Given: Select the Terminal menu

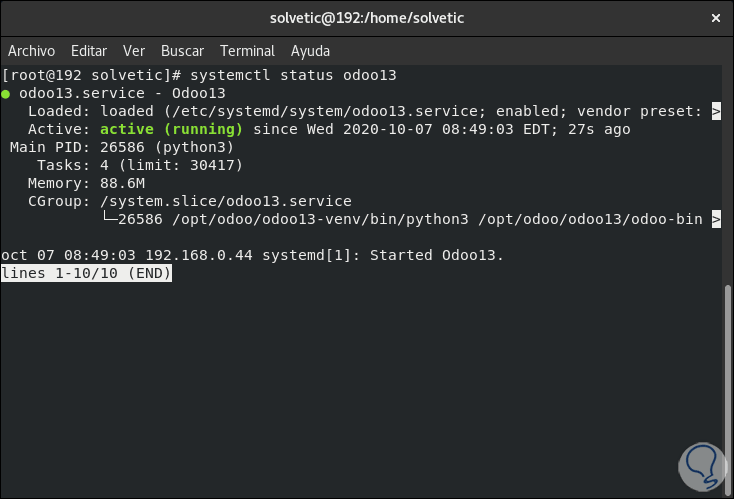Looking at the screenshot, I should tap(247, 50).
